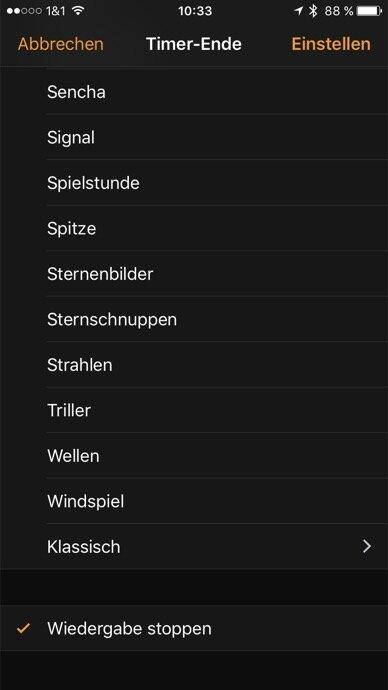Tap the Wi-Fi signal icon
This screenshot has height=690, width=388.
tap(78, 11)
